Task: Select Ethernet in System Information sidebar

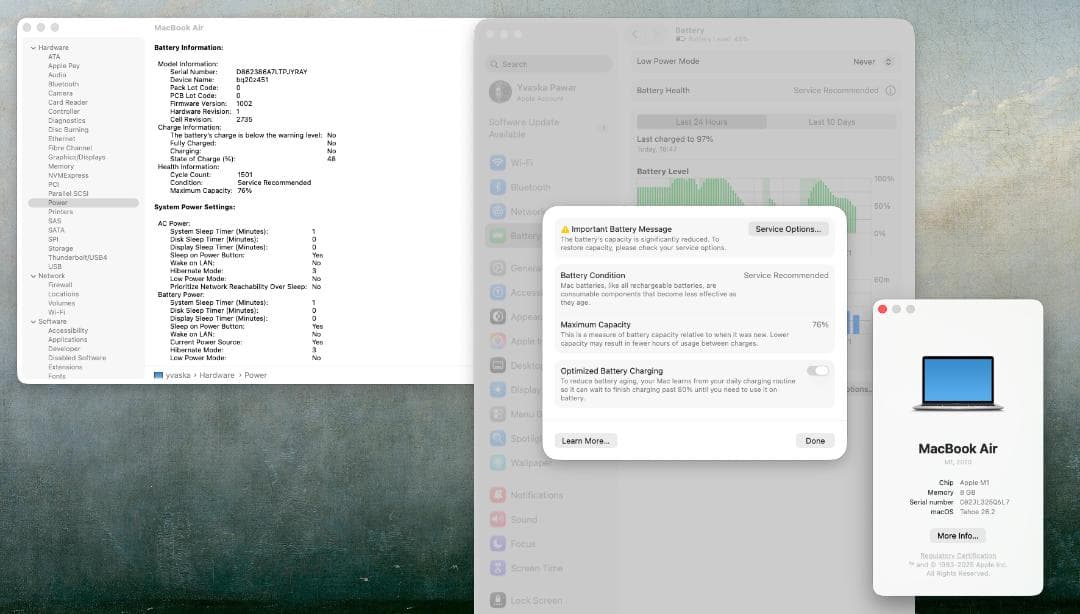Action: 61,139
